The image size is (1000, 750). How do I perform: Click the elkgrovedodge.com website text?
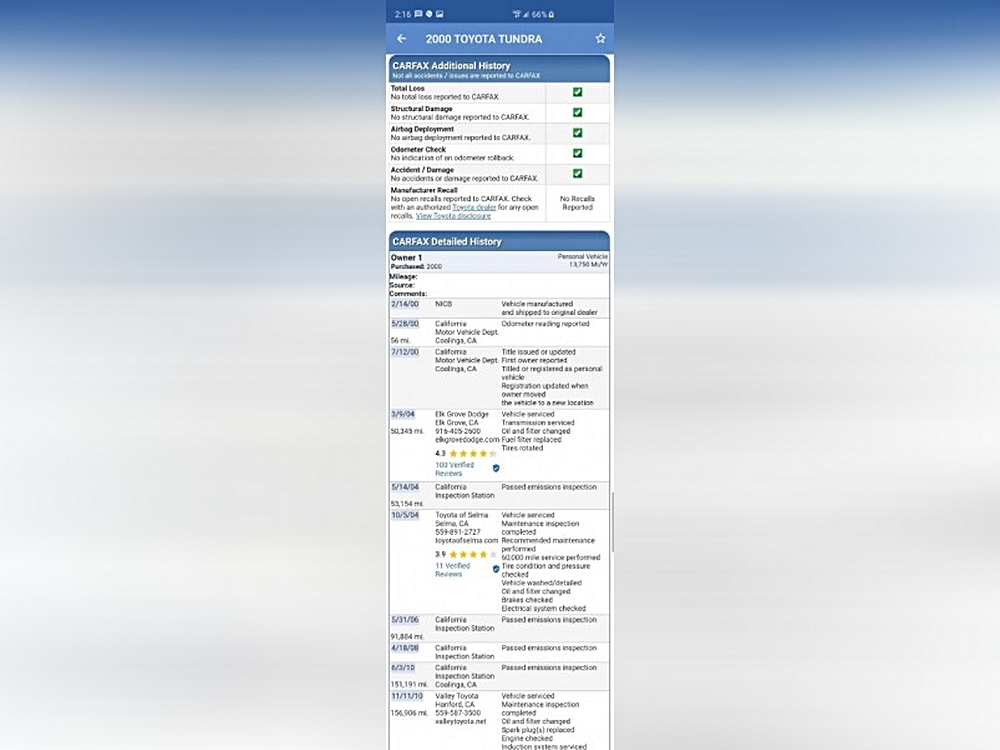pos(467,440)
